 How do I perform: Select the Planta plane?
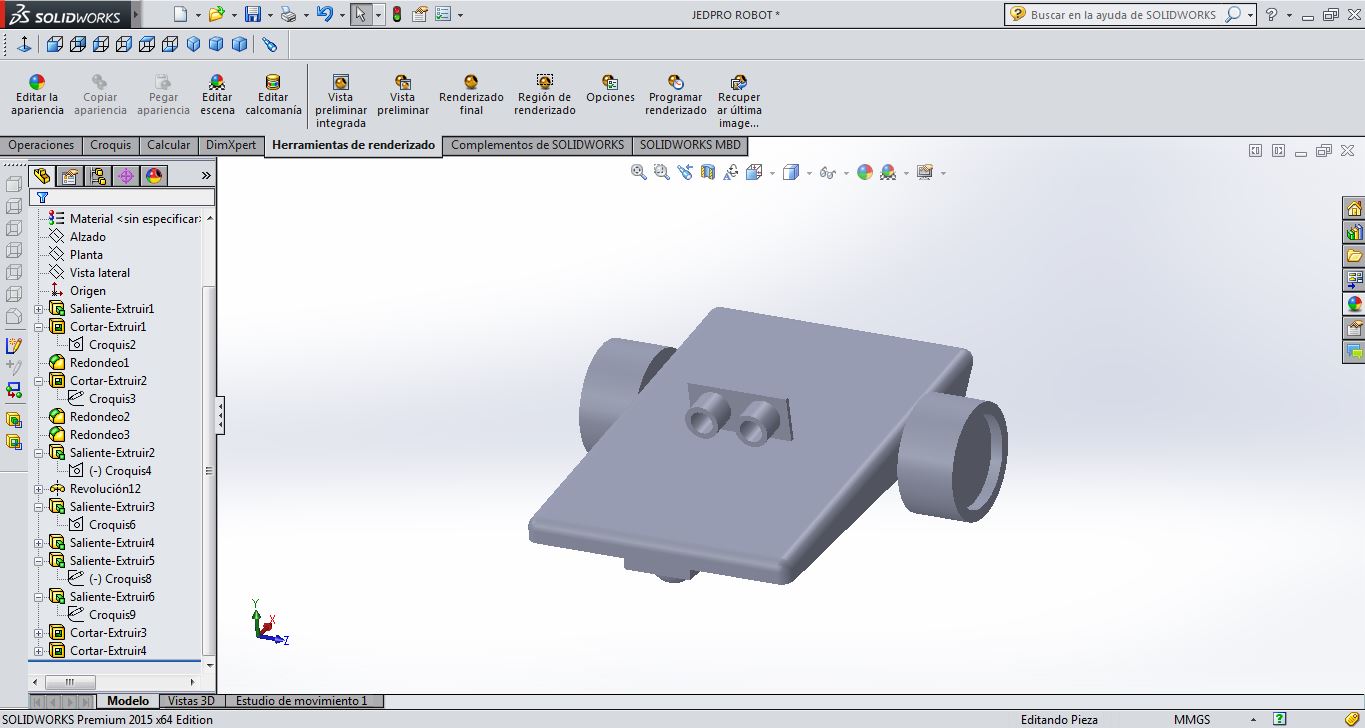click(76, 255)
